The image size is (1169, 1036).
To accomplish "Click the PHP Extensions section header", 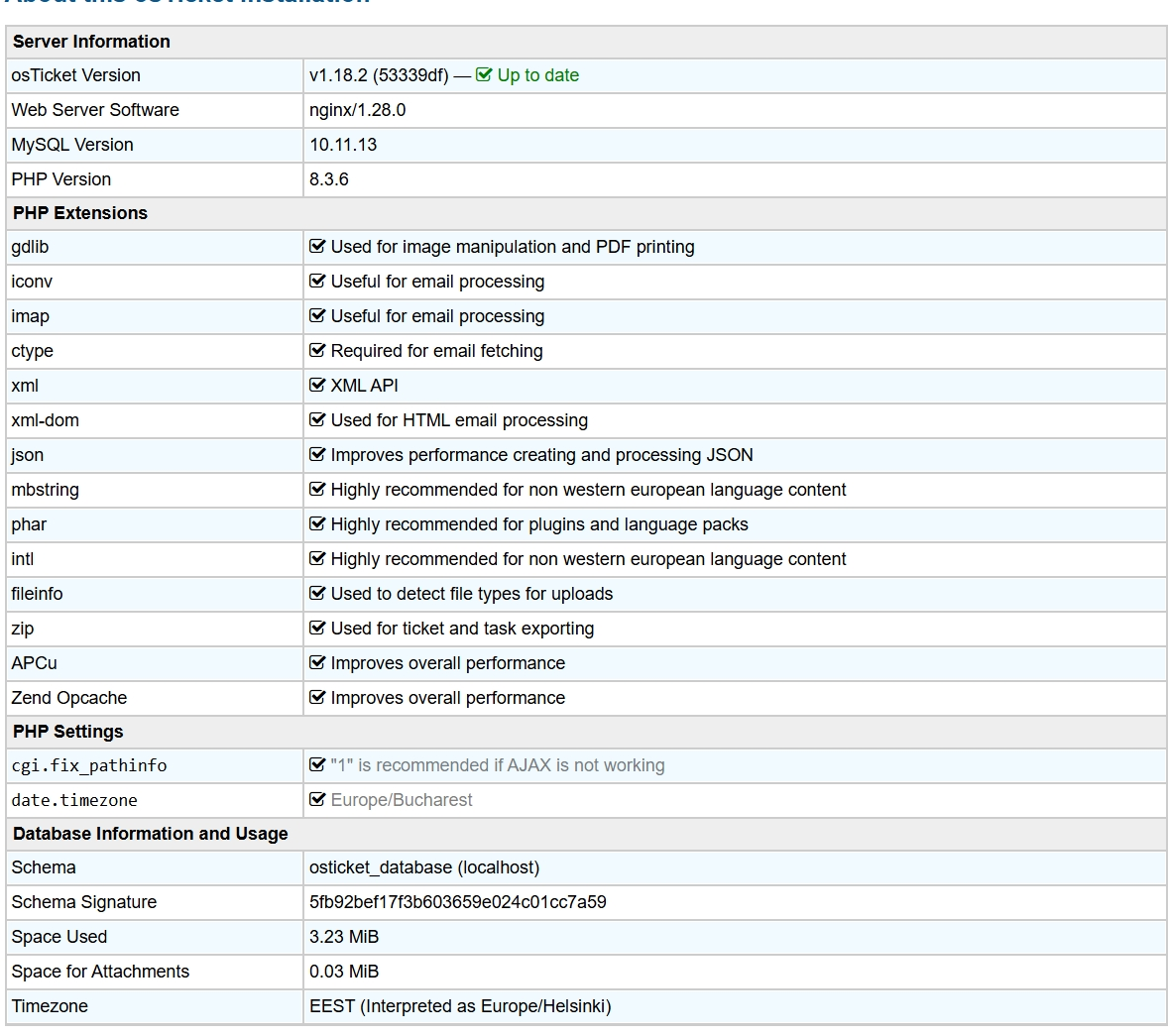I will (x=79, y=213).
